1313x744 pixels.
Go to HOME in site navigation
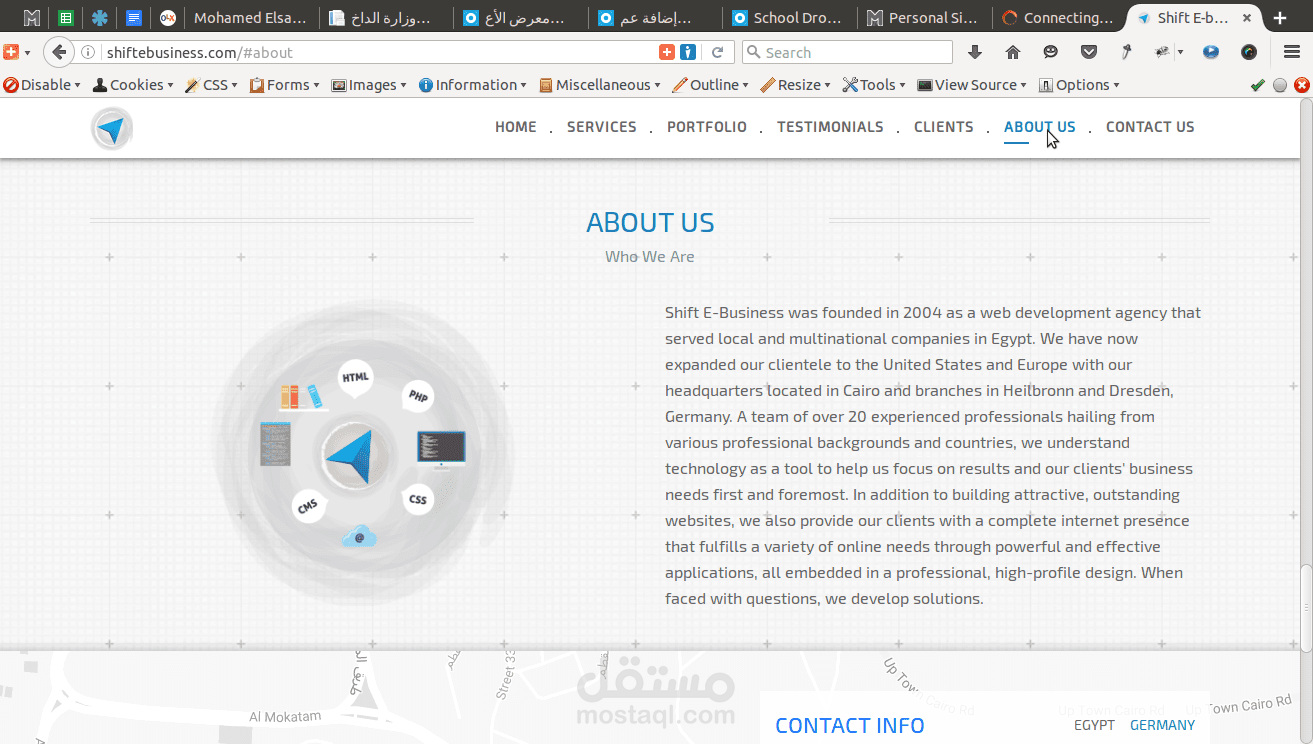(516, 127)
